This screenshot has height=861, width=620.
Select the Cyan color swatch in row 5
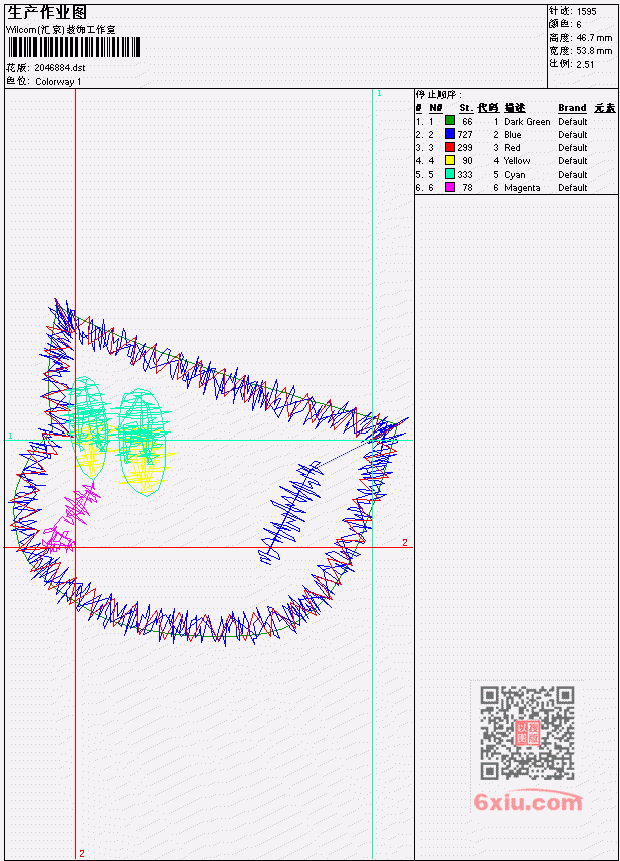click(450, 174)
